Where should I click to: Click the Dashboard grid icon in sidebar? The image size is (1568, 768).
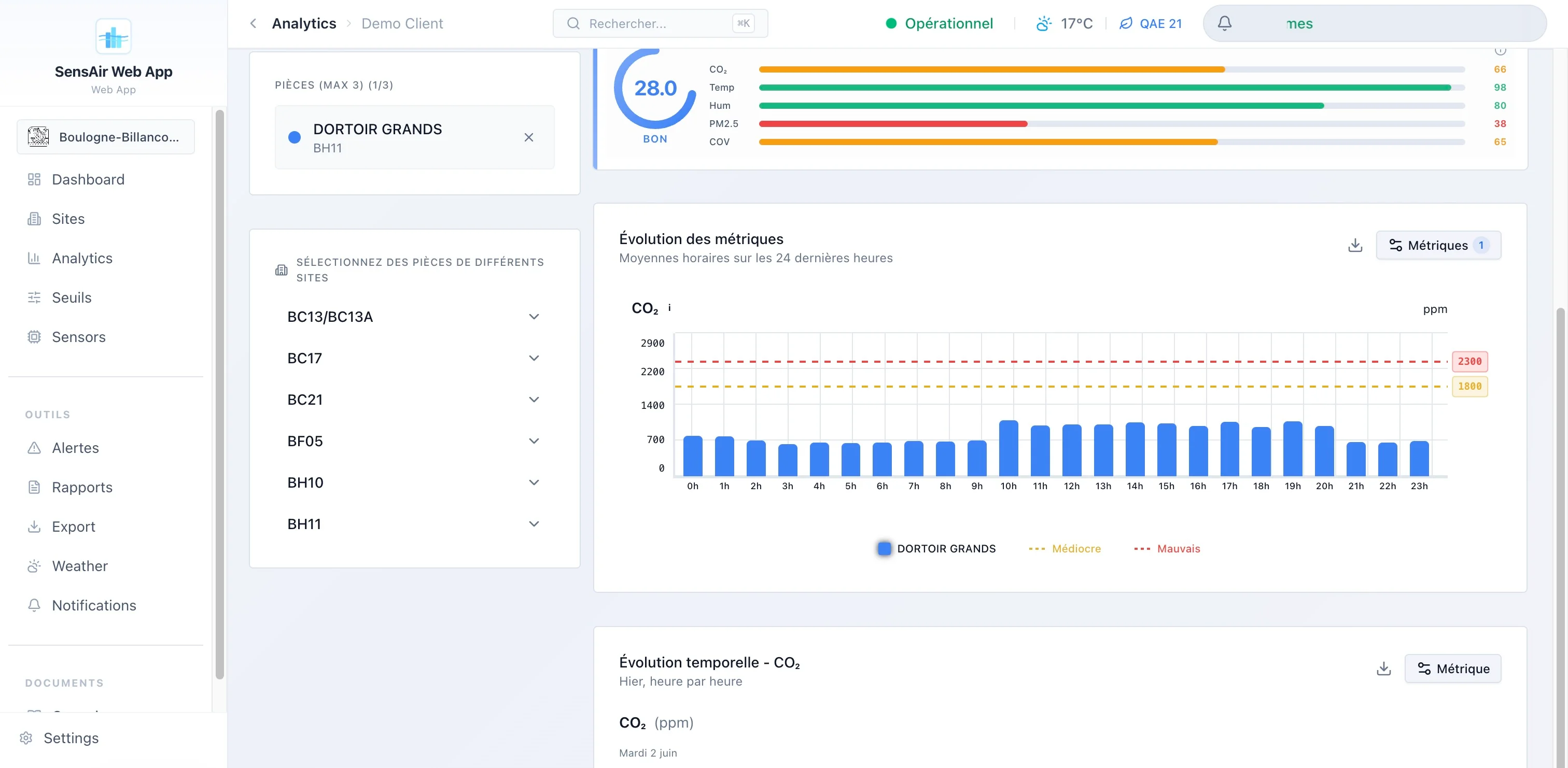(34, 179)
